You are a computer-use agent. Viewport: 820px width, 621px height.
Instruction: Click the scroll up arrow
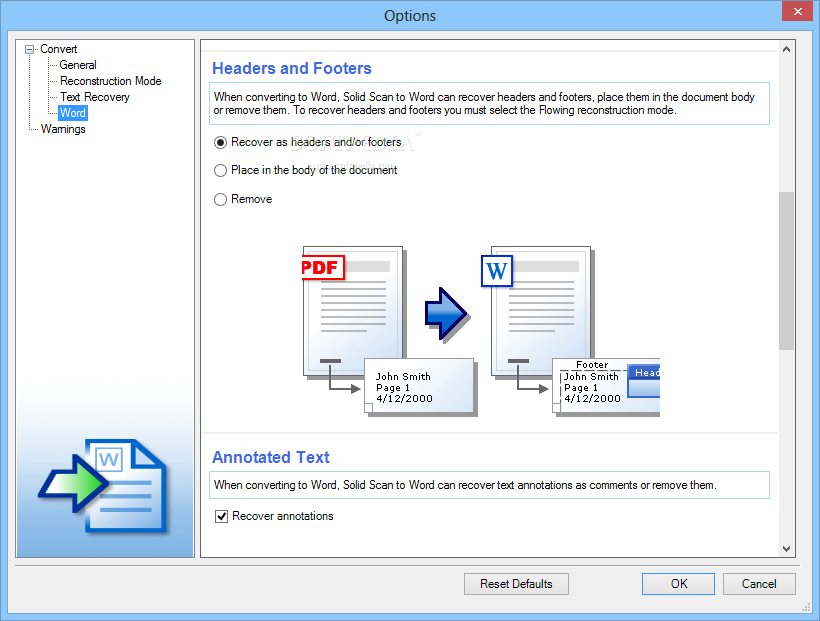pos(786,49)
